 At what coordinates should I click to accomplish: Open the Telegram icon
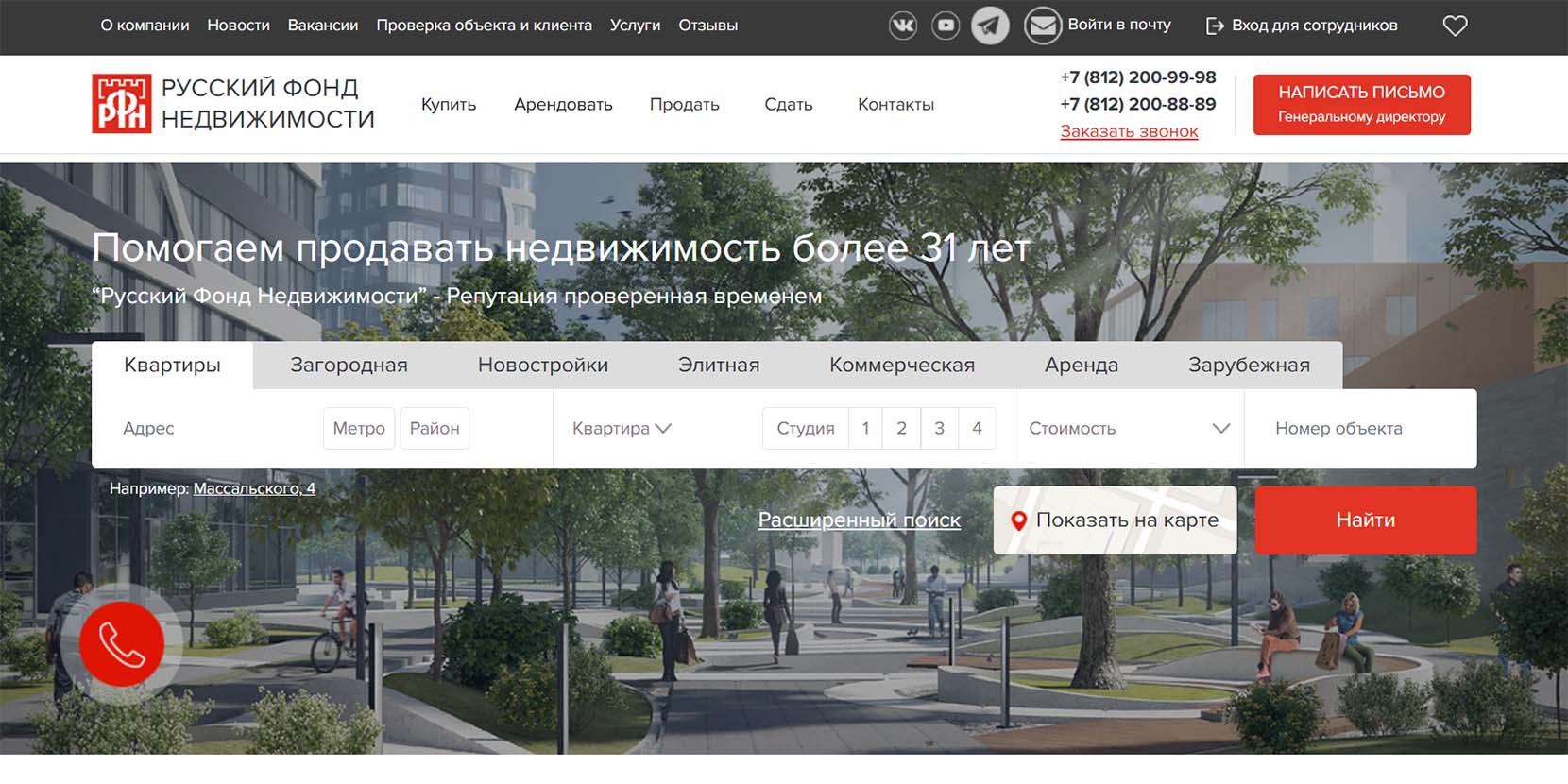click(x=990, y=26)
